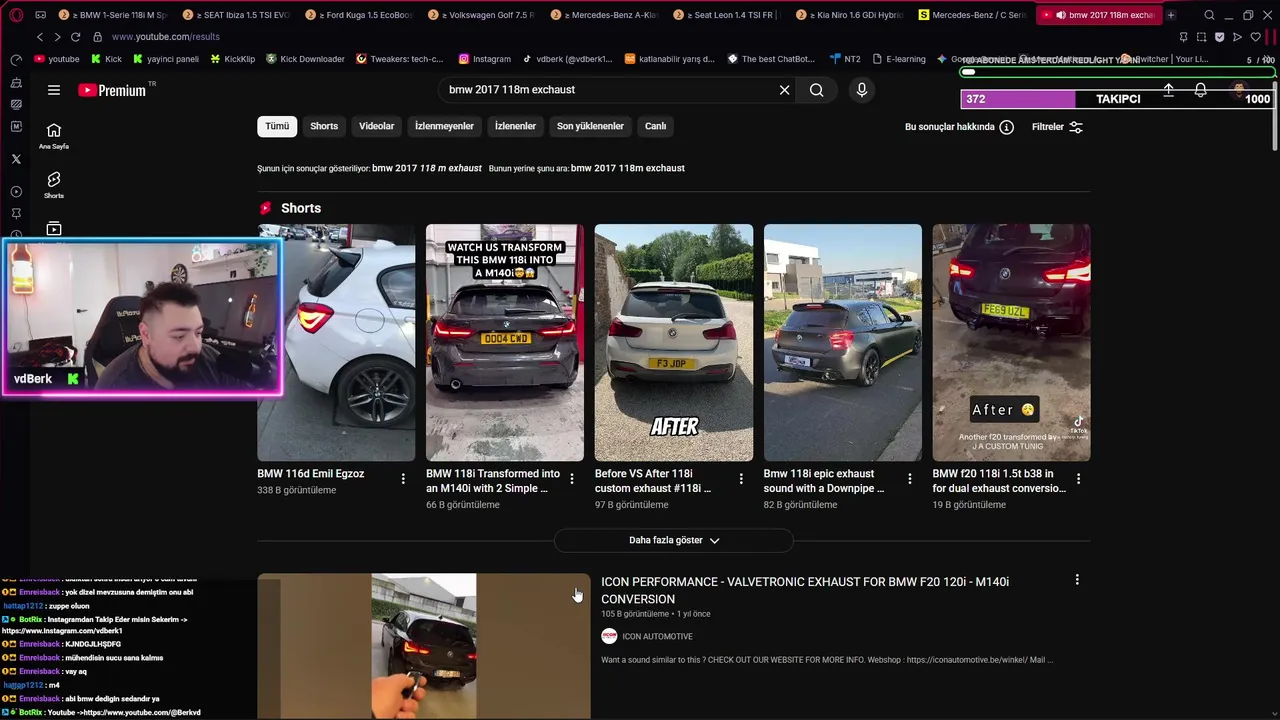Image resolution: width=1280 pixels, height=720 pixels.
Task: Switch to the Volkswagen Golf 7.5 tab
Action: tap(482, 15)
